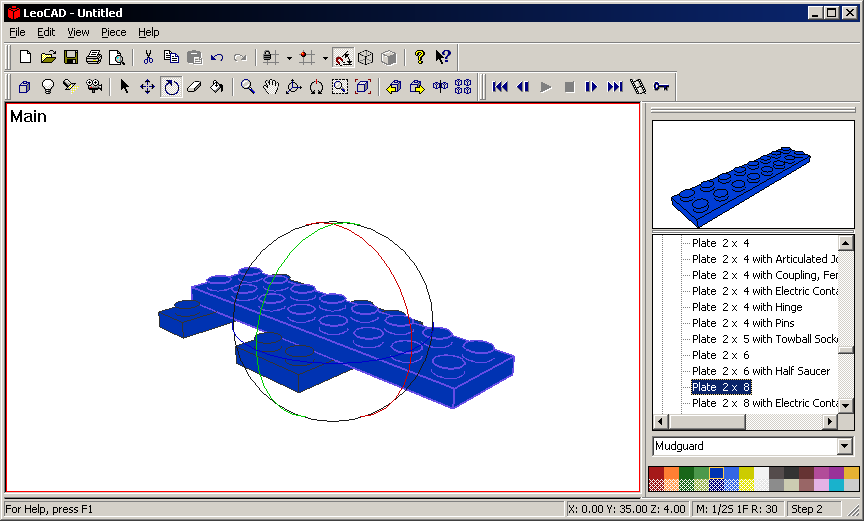Toggle the add keys button

pos(661,87)
